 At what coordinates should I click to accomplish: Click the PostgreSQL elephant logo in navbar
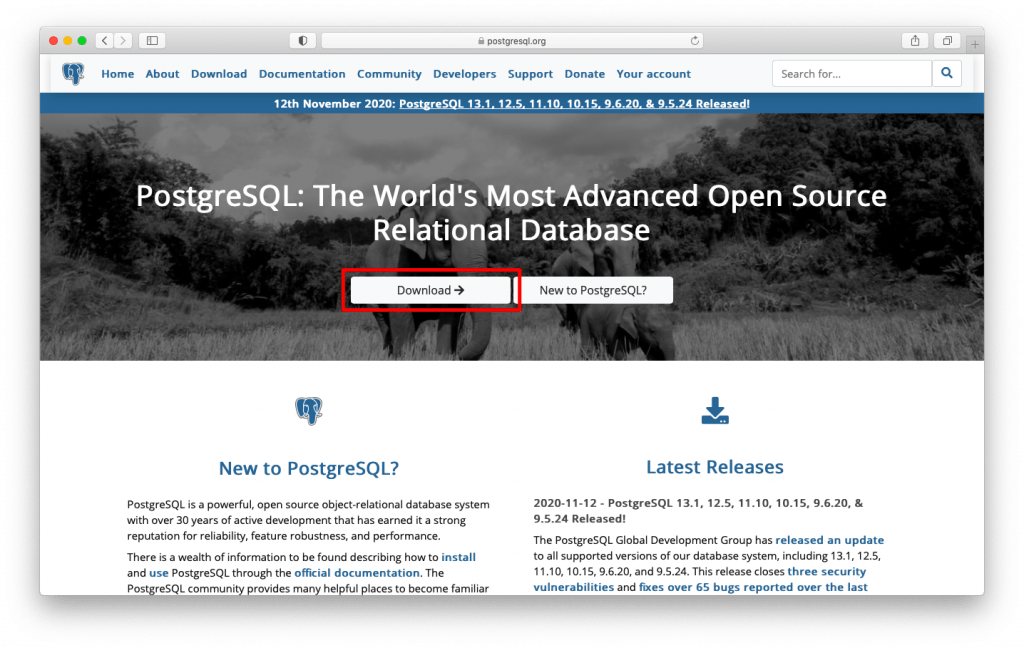point(73,74)
